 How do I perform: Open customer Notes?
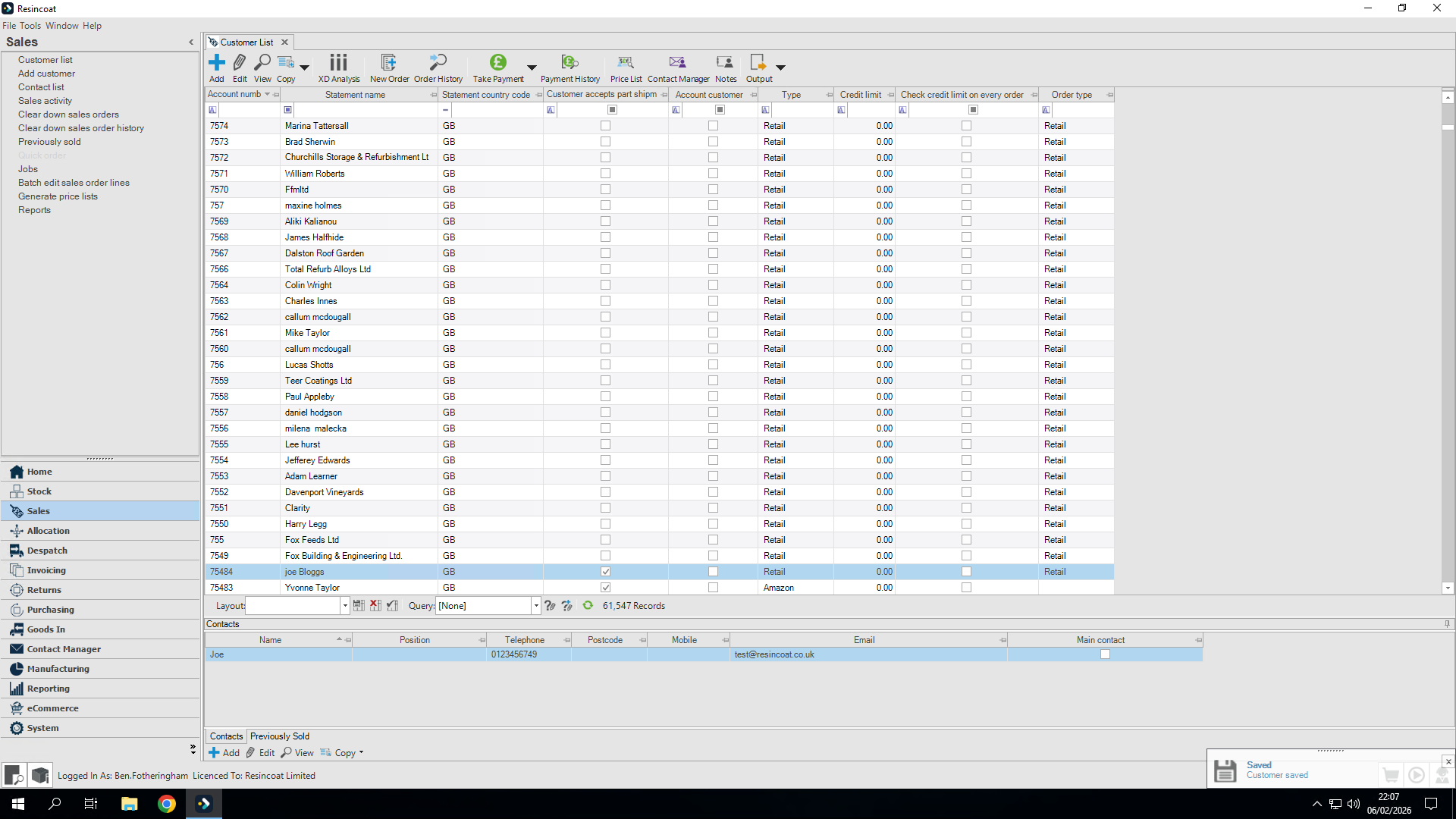point(725,68)
